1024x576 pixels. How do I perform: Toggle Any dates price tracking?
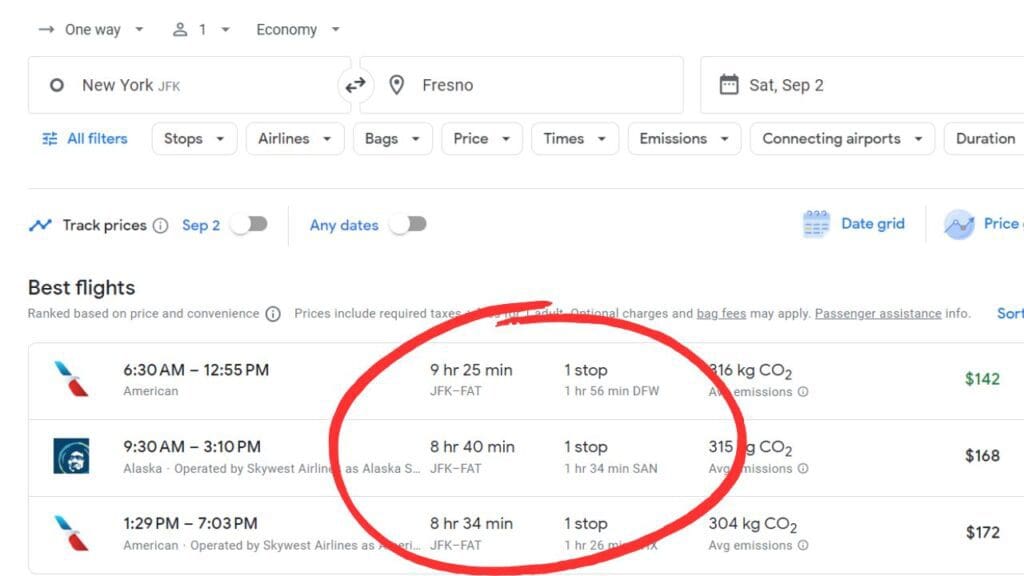pyautogui.click(x=408, y=225)
